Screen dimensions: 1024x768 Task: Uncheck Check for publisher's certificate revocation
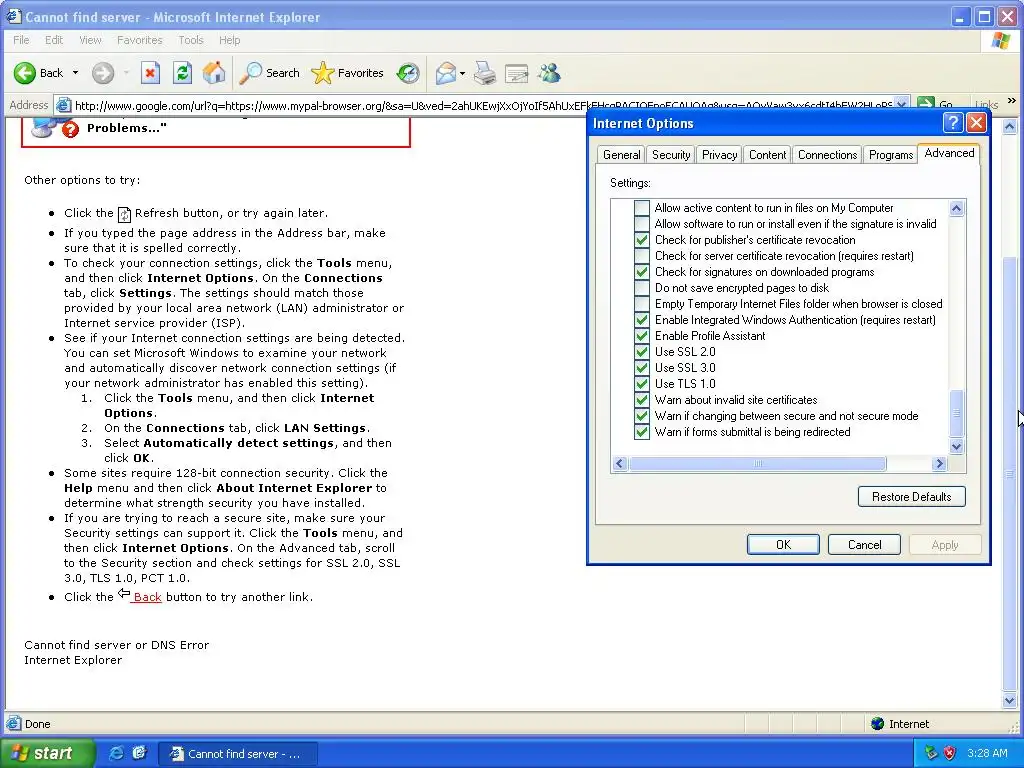tap(642, 240)
